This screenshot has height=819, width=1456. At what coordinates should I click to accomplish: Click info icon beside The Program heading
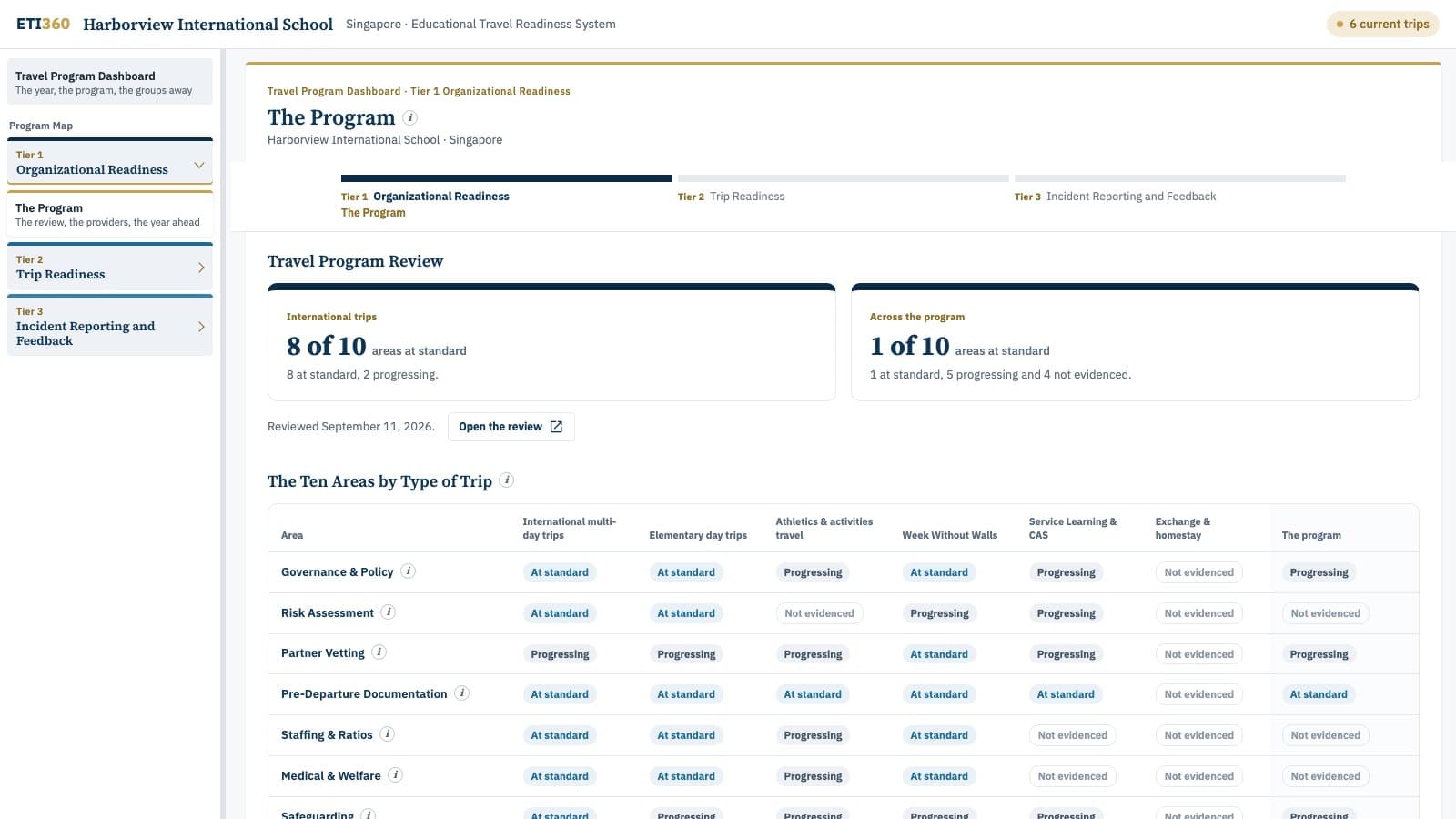click(x=410, y=117)
